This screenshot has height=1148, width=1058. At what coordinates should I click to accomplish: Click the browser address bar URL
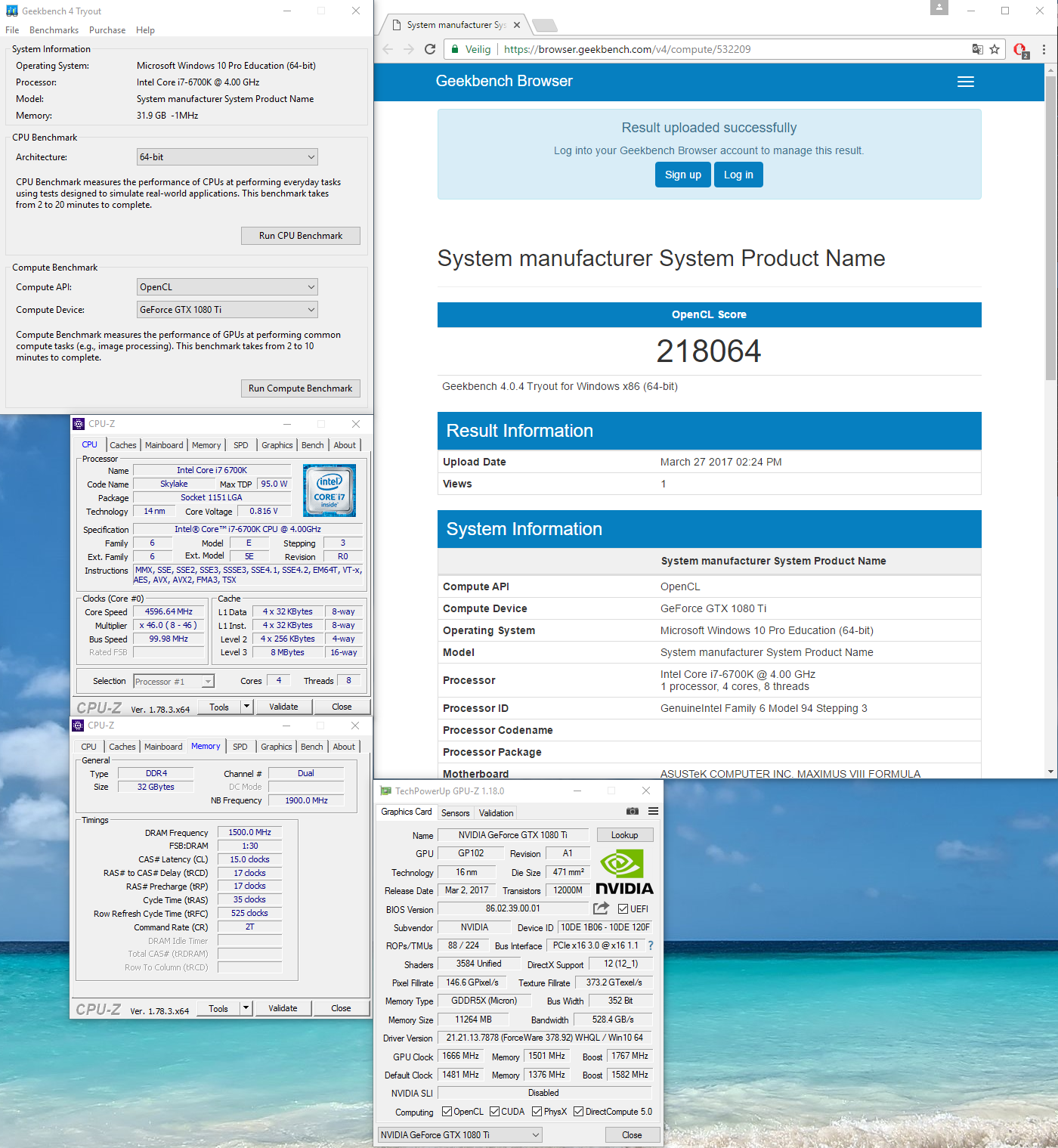point(627,49)
